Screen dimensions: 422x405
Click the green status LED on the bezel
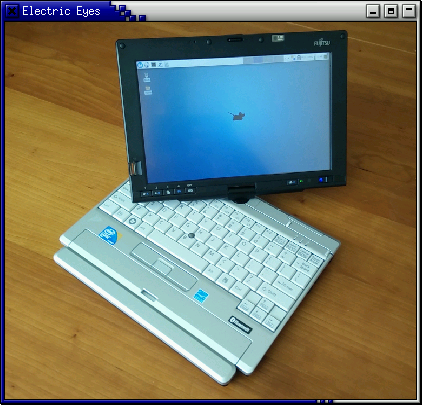click(301, 181)
